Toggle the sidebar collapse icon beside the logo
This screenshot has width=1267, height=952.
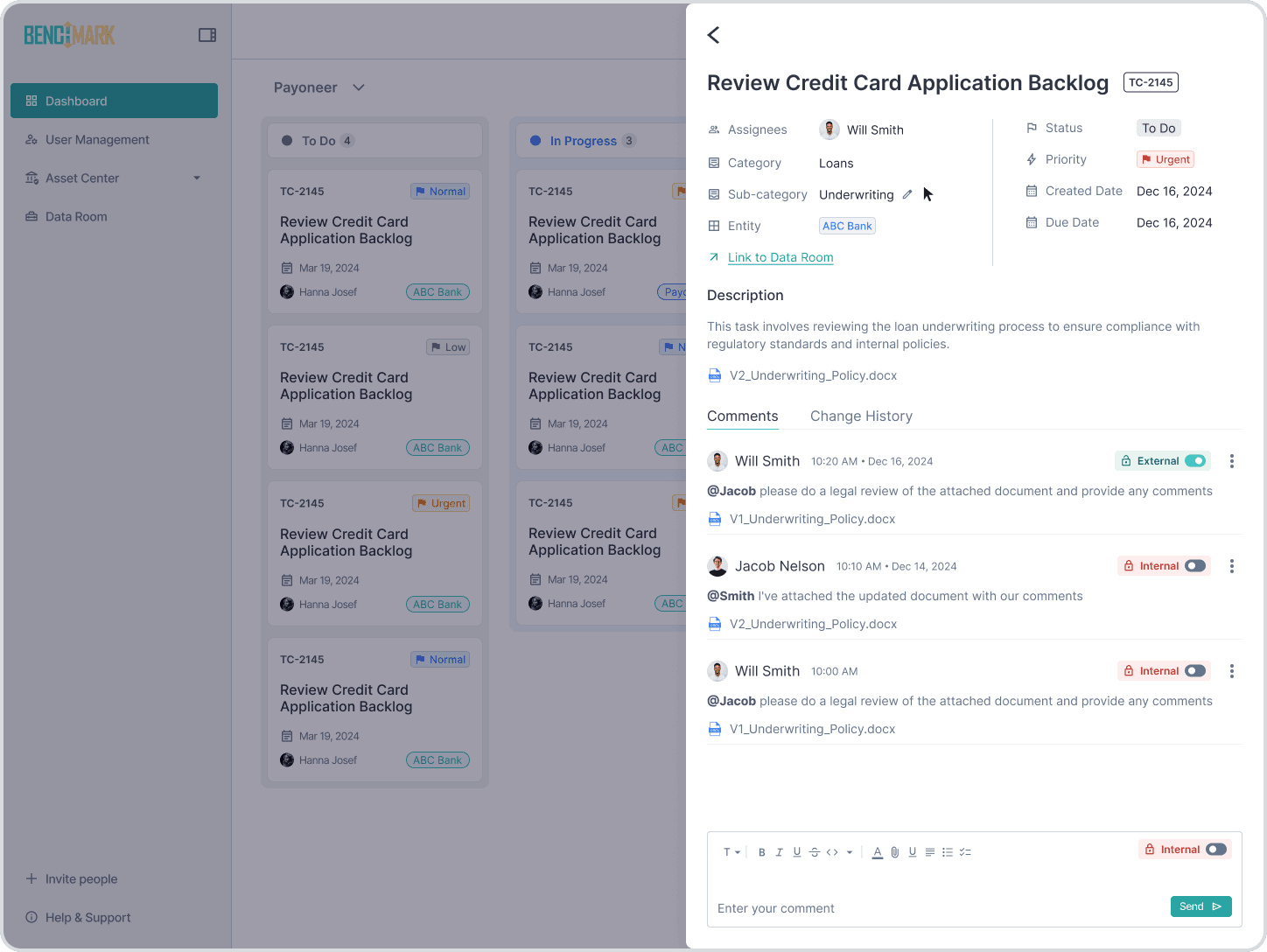(x=207, y=35)
